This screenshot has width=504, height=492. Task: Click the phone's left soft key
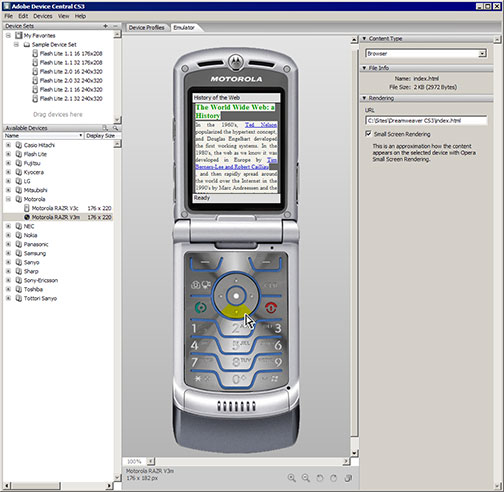pyautogui.click(x=205, y=263)
